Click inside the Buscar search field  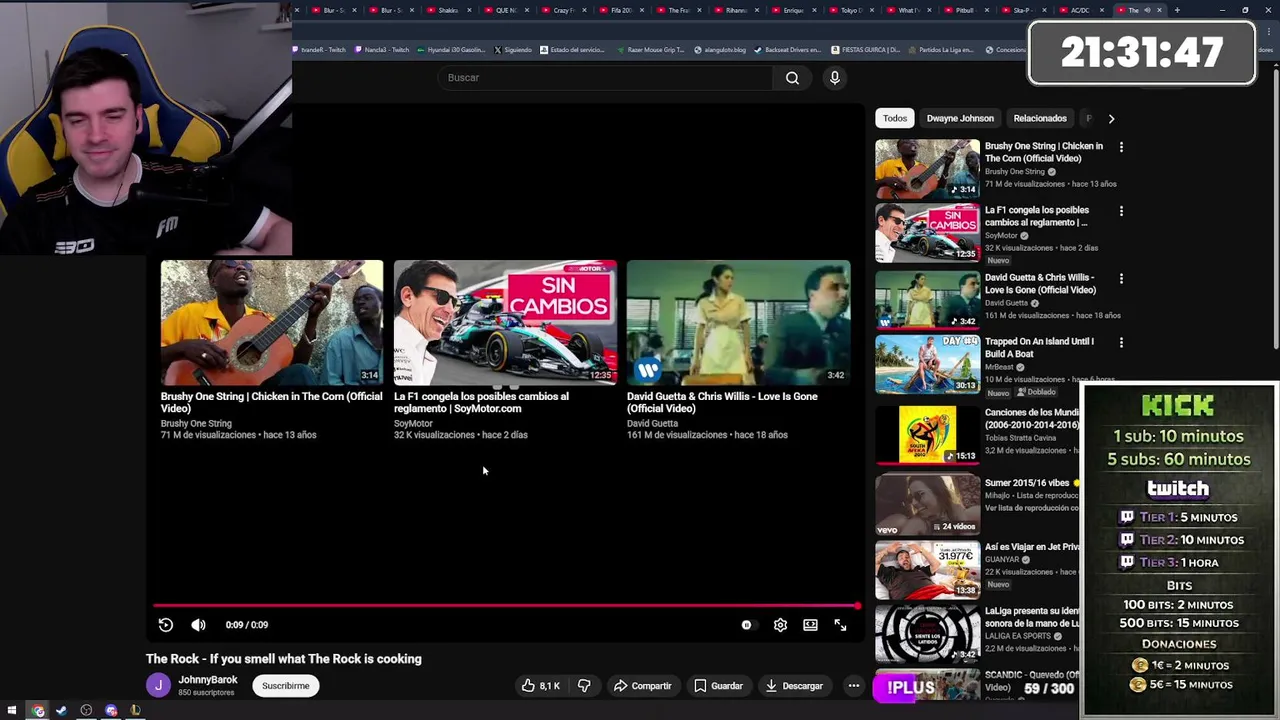[605, 78]
